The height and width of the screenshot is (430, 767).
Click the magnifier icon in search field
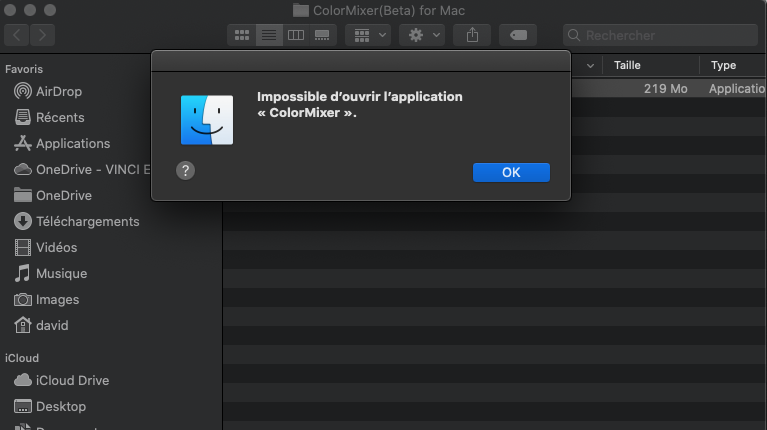tap(574, 35)
